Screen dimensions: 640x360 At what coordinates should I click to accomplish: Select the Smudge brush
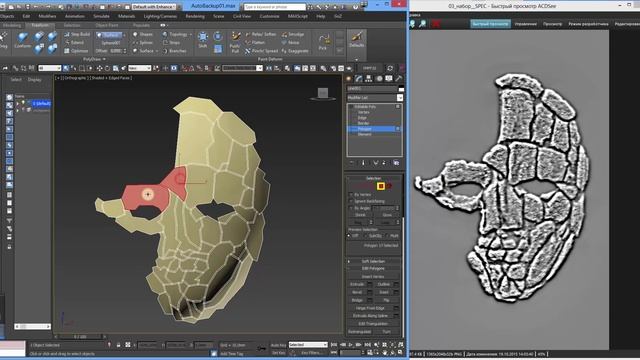tap(293, 34)
